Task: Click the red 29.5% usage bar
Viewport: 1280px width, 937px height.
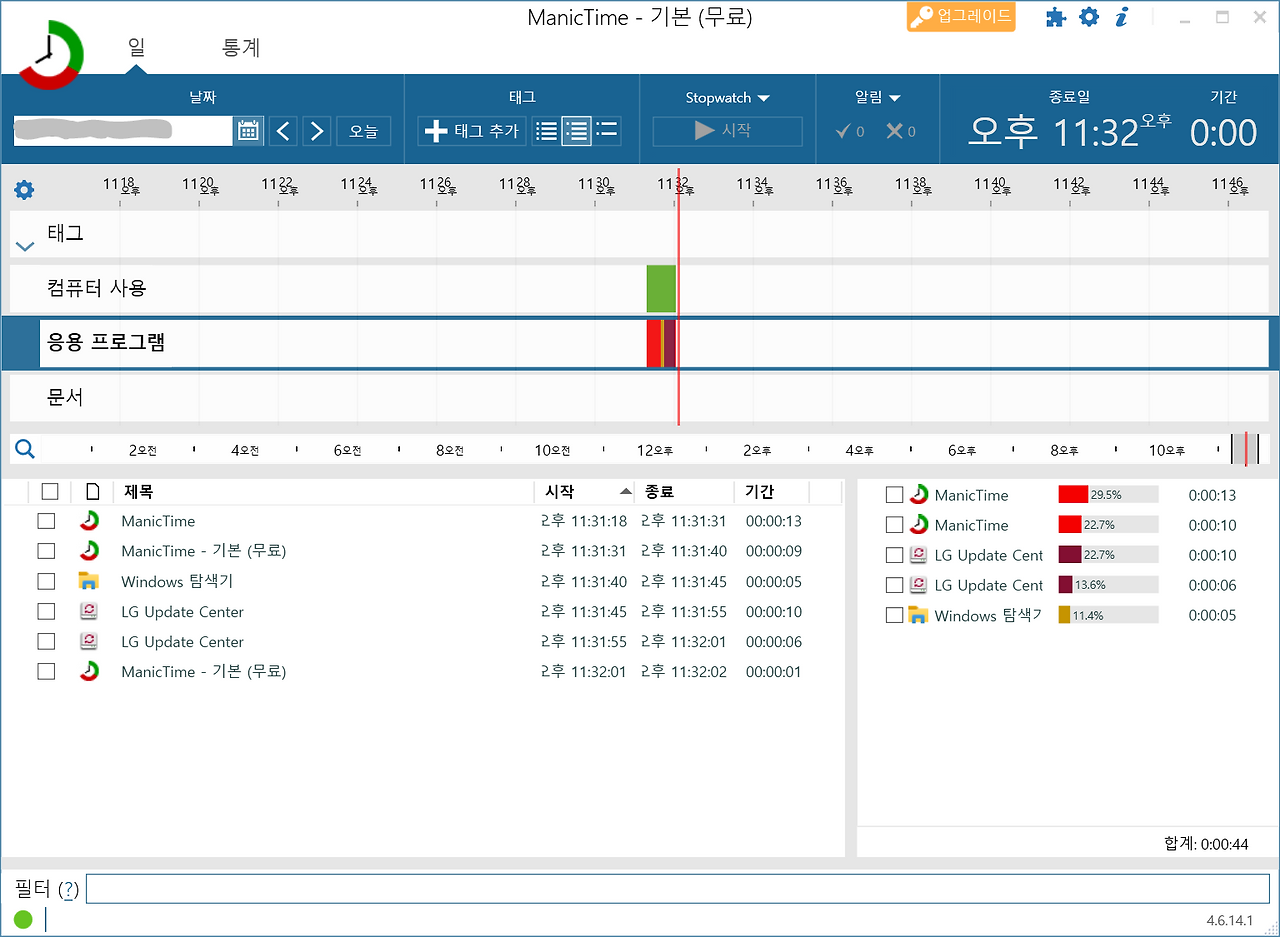Action: point(1073,495)
